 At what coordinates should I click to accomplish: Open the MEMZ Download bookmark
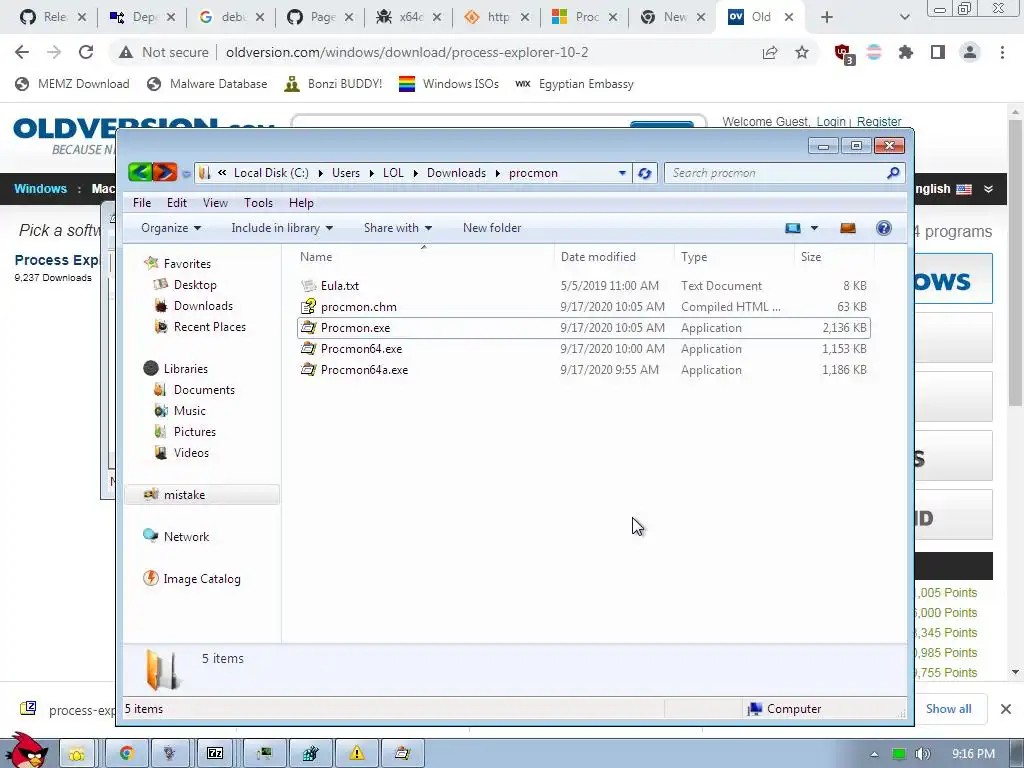(x=72, y=84)
